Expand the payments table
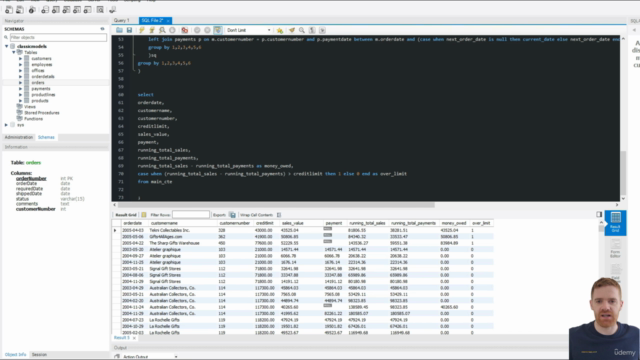The height and width of the screenshot is (360, 640). [20, 89]
